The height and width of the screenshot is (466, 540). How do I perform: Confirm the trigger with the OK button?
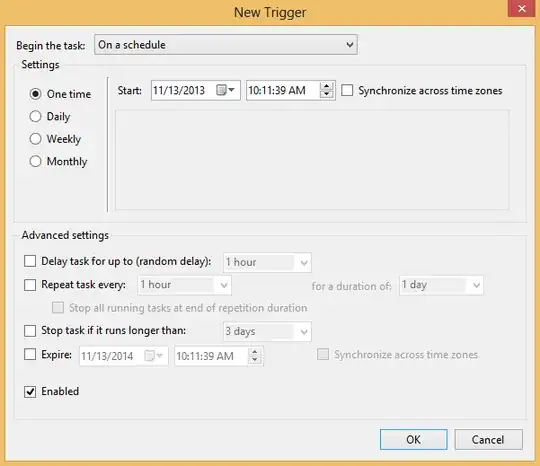coord(414,439)
